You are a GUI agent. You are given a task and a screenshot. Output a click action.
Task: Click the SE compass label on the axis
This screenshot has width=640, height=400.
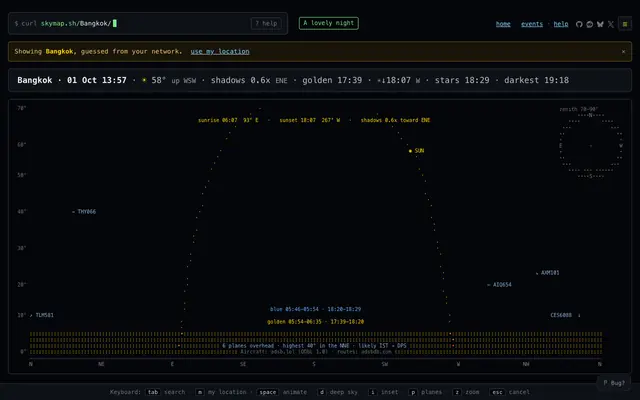click(243, 364)
